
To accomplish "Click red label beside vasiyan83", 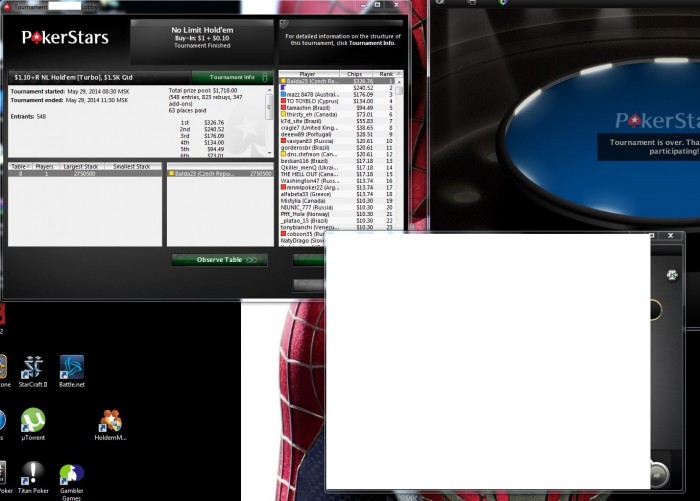I will pyautogui.click(x=283, y=141).
